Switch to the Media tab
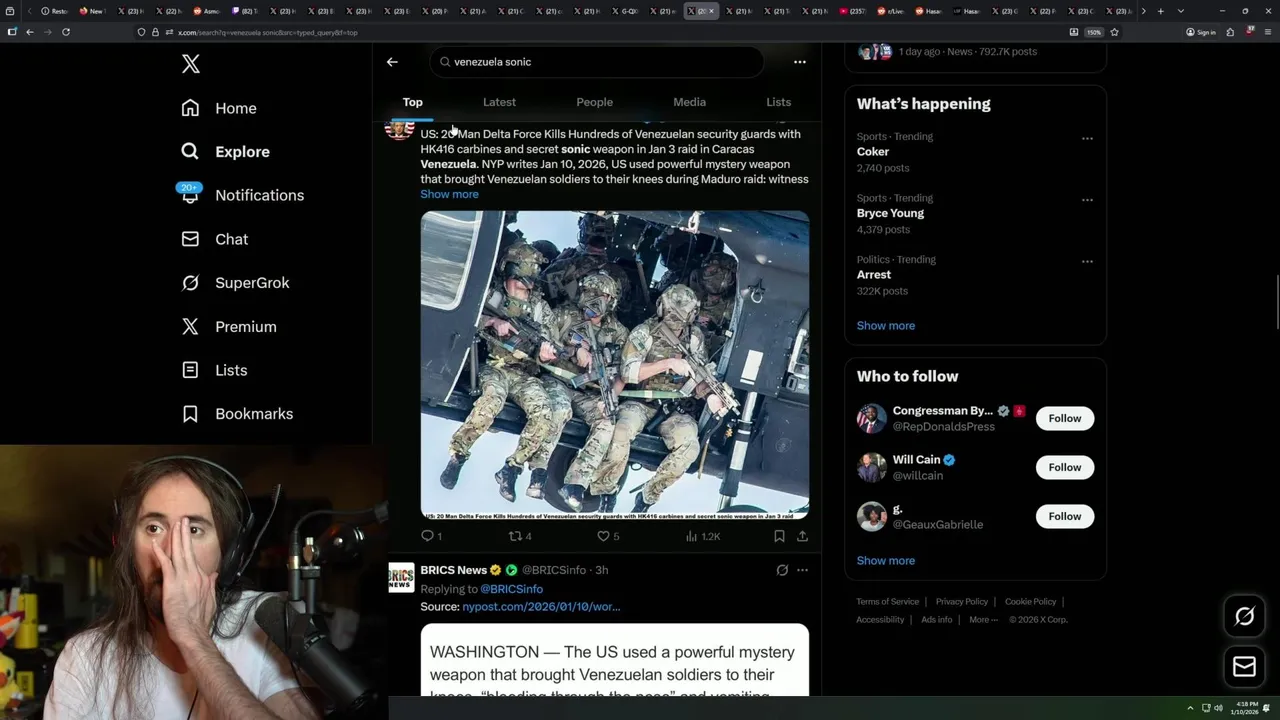 point(689,102)
